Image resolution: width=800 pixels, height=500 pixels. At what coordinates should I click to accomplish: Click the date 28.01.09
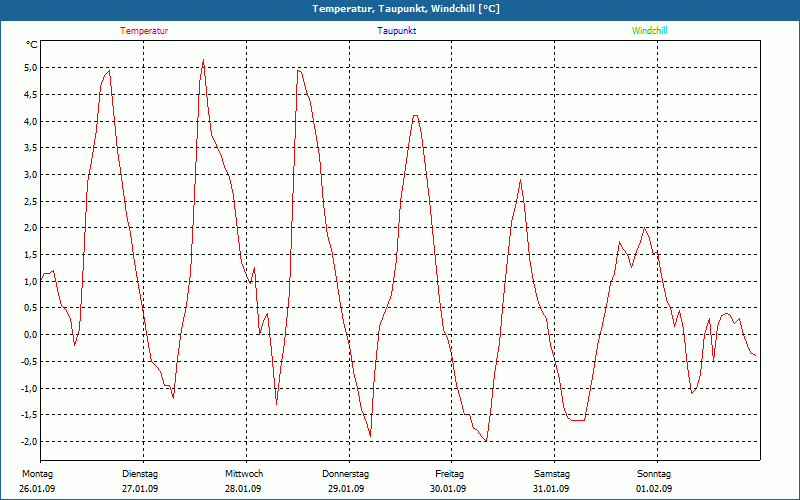tap(243, 489)
